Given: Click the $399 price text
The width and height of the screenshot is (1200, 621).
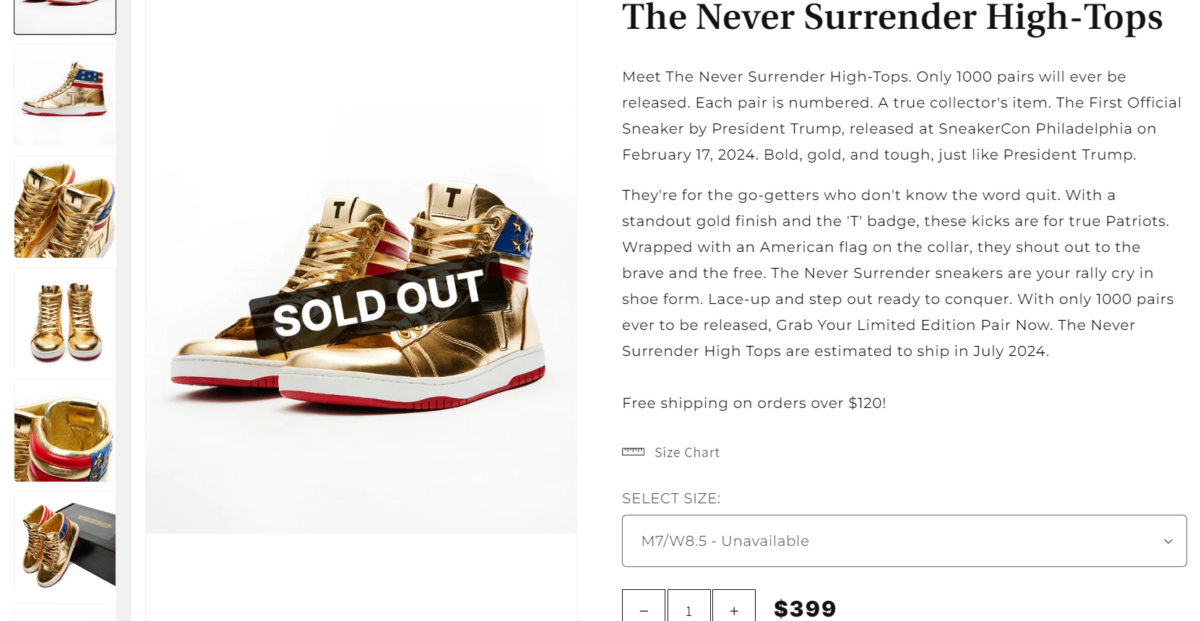Looking at the screenshot, I should [x=805, y=609].
